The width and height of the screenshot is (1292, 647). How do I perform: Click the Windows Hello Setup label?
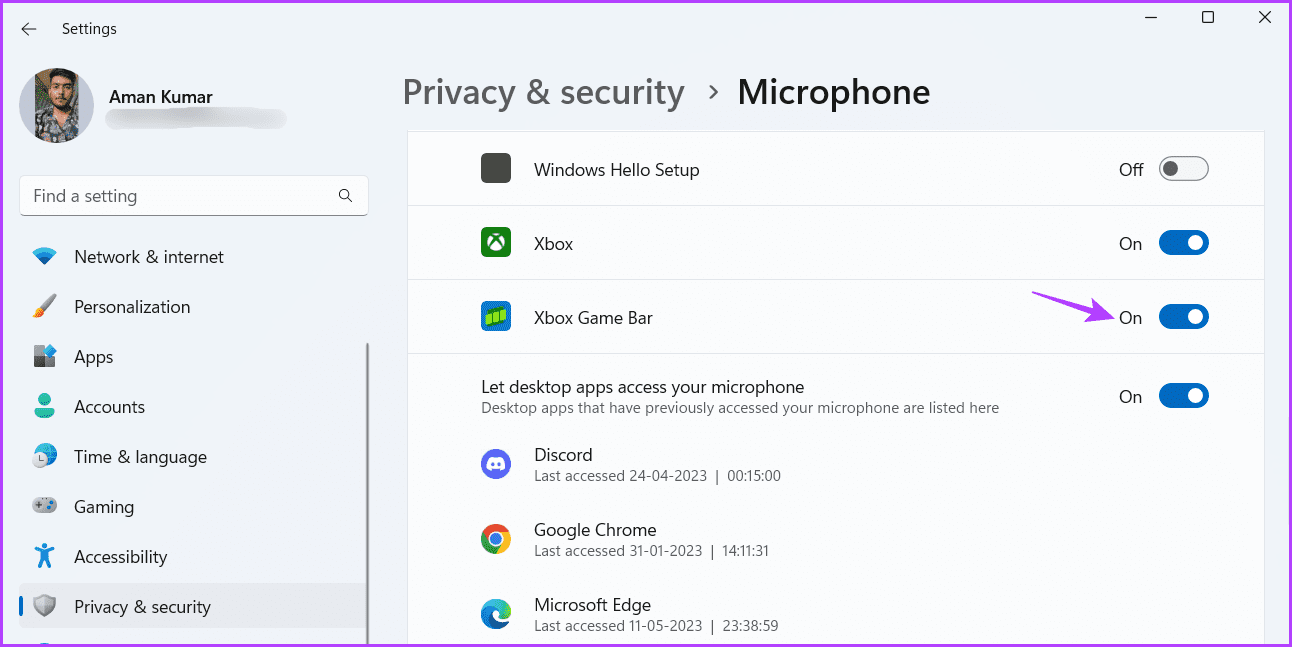[617, 170]
